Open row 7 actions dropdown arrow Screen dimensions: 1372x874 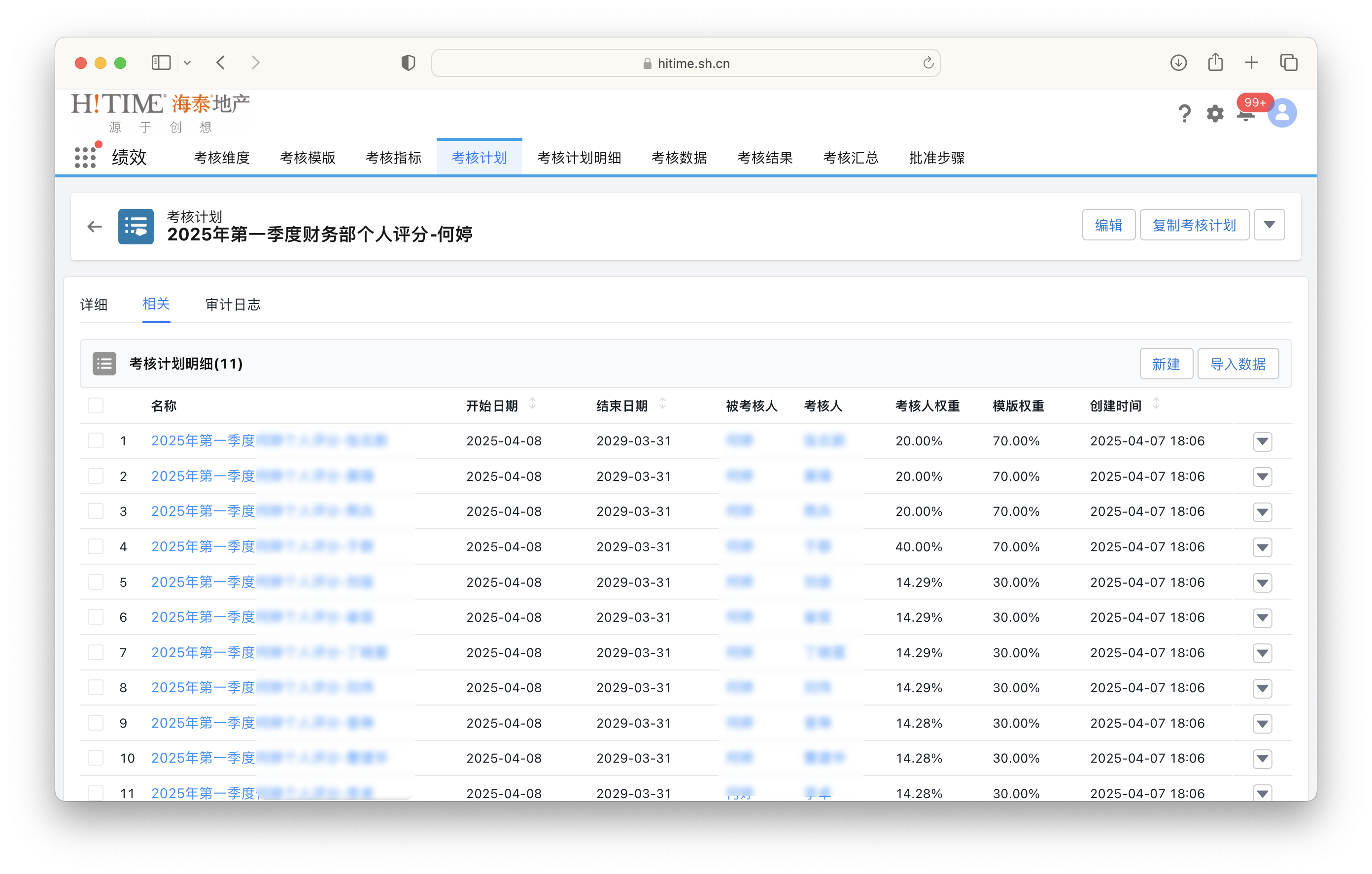pyautogui.click(x=1262, y=653)
